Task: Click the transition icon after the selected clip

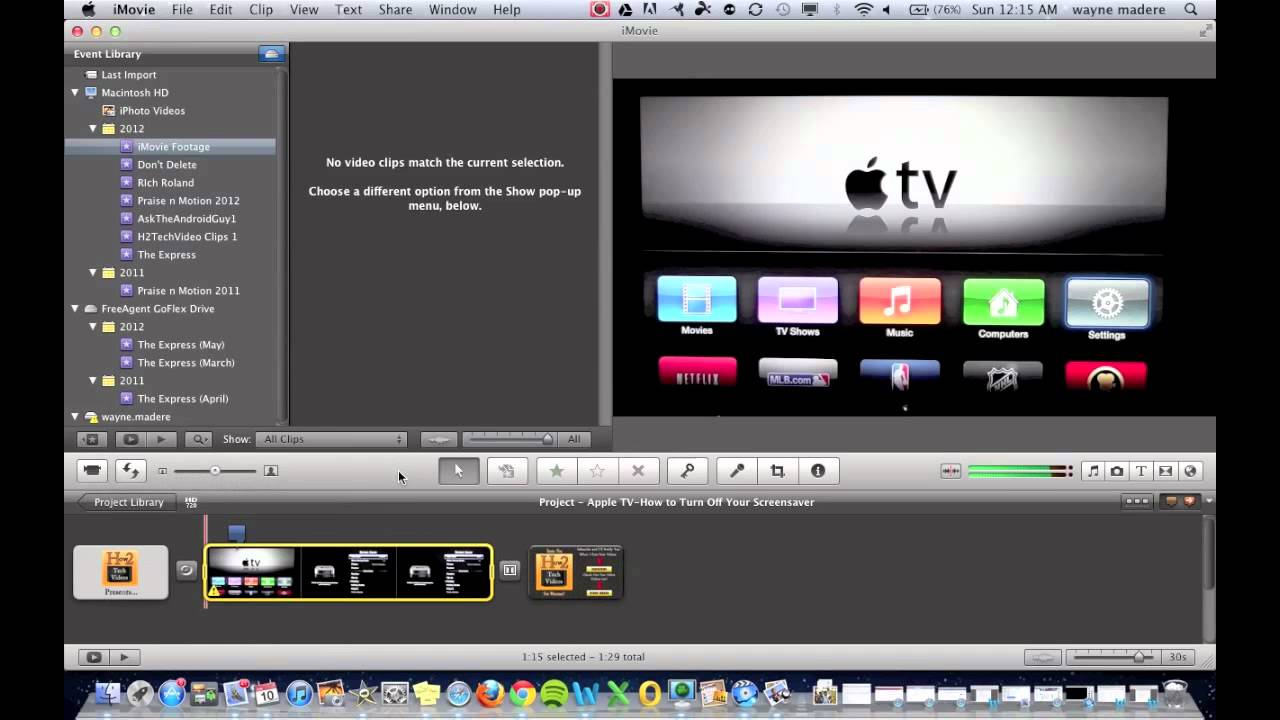Action: [x=510, y=570]
